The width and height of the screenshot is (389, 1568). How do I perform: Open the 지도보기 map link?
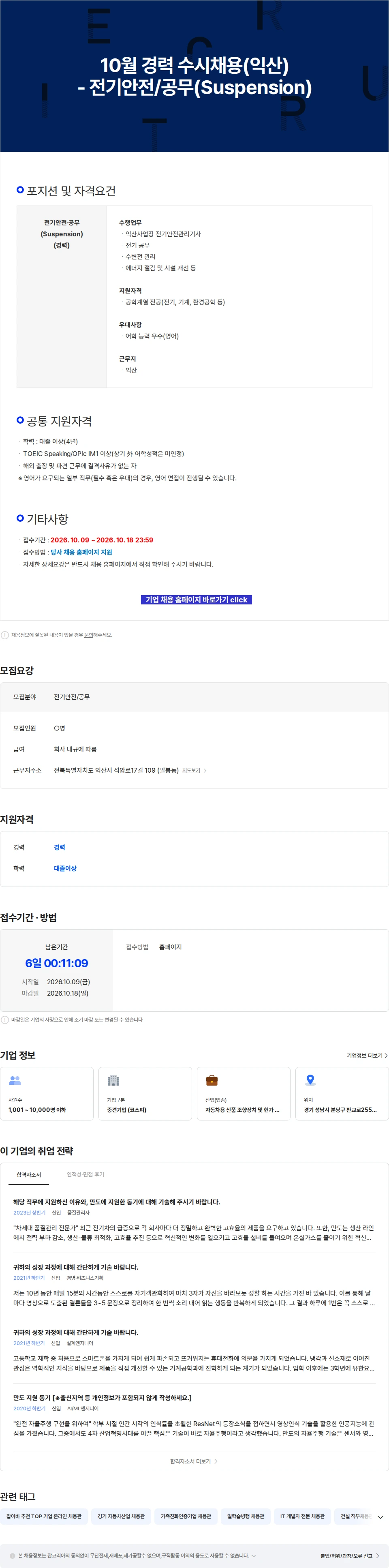[191, 771]
